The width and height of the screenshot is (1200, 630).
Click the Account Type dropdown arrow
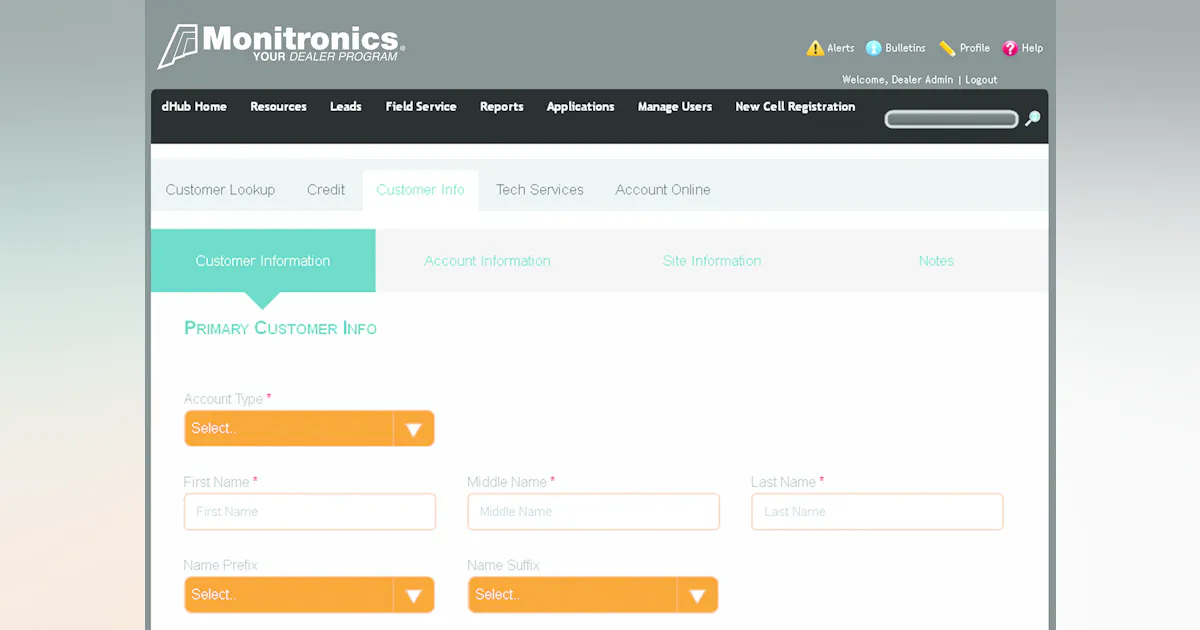(414, 429)
